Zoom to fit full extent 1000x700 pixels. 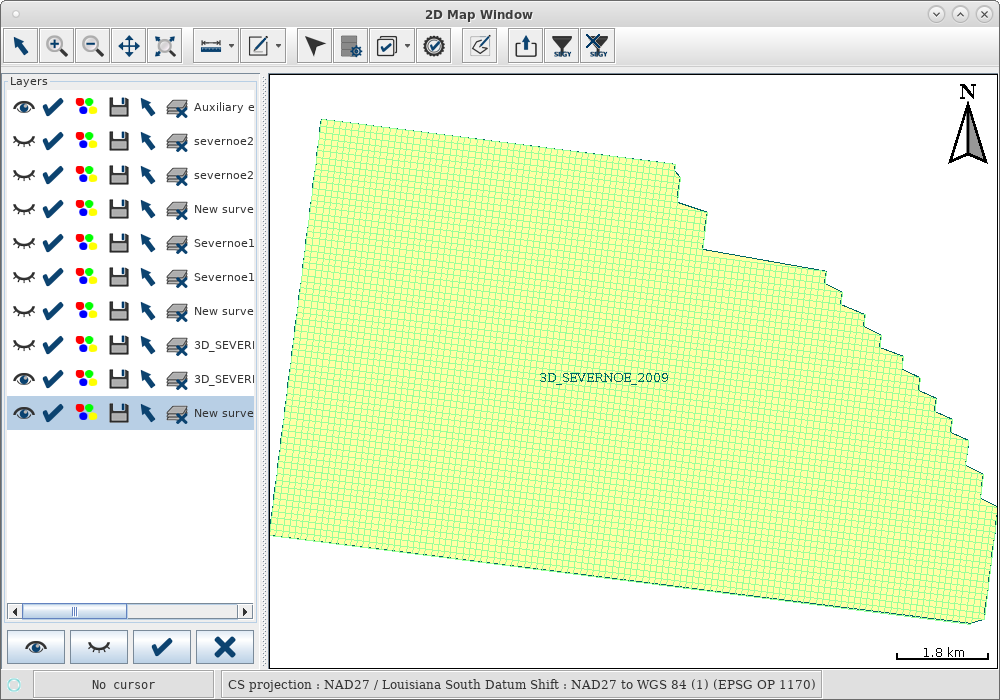pos(165,46)
